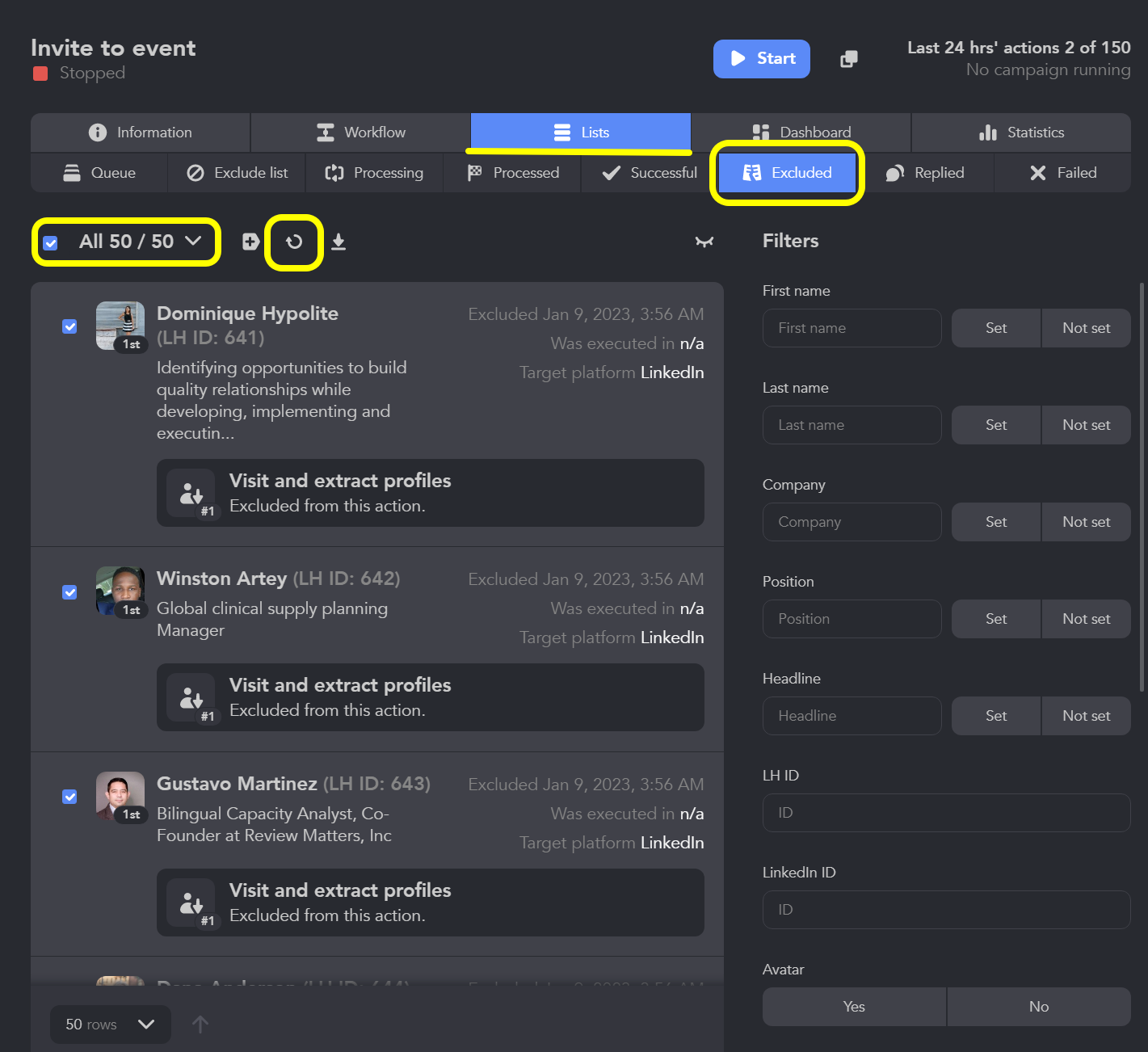Switch to the Workflow tab
This screenshot has height=1052, width=1148.
[x=360, y=133]
